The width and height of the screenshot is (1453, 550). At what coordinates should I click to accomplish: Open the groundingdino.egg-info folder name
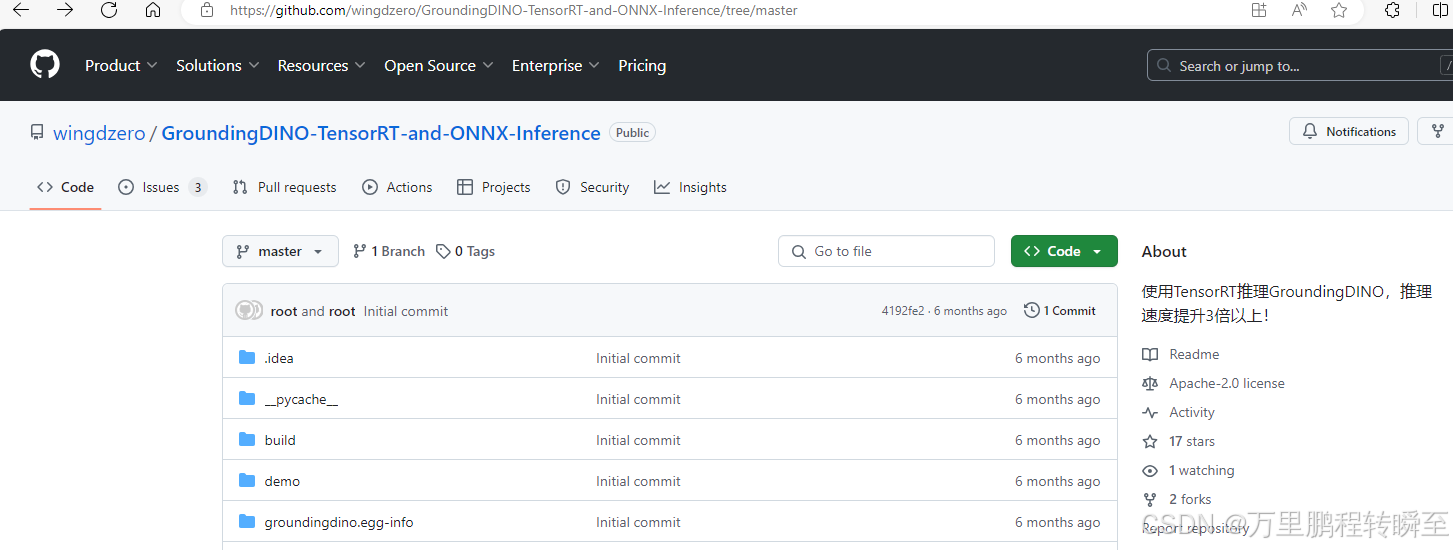click(339, 522)
